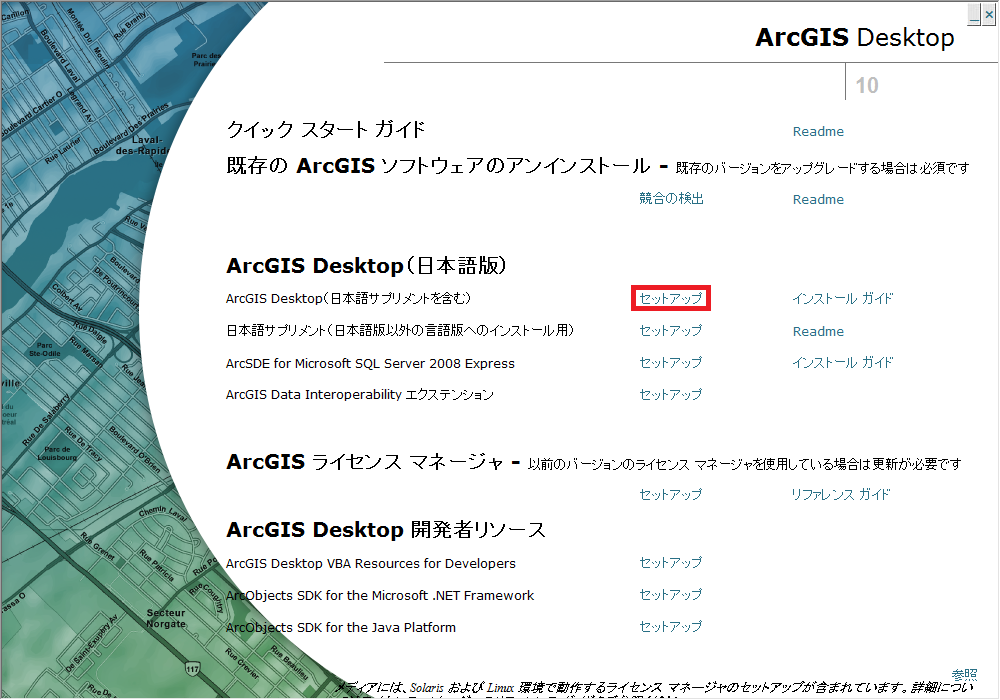Run セットアップ for Data Interoperability エクステンション
The image size is (1000, 700).
pos(670,394)
